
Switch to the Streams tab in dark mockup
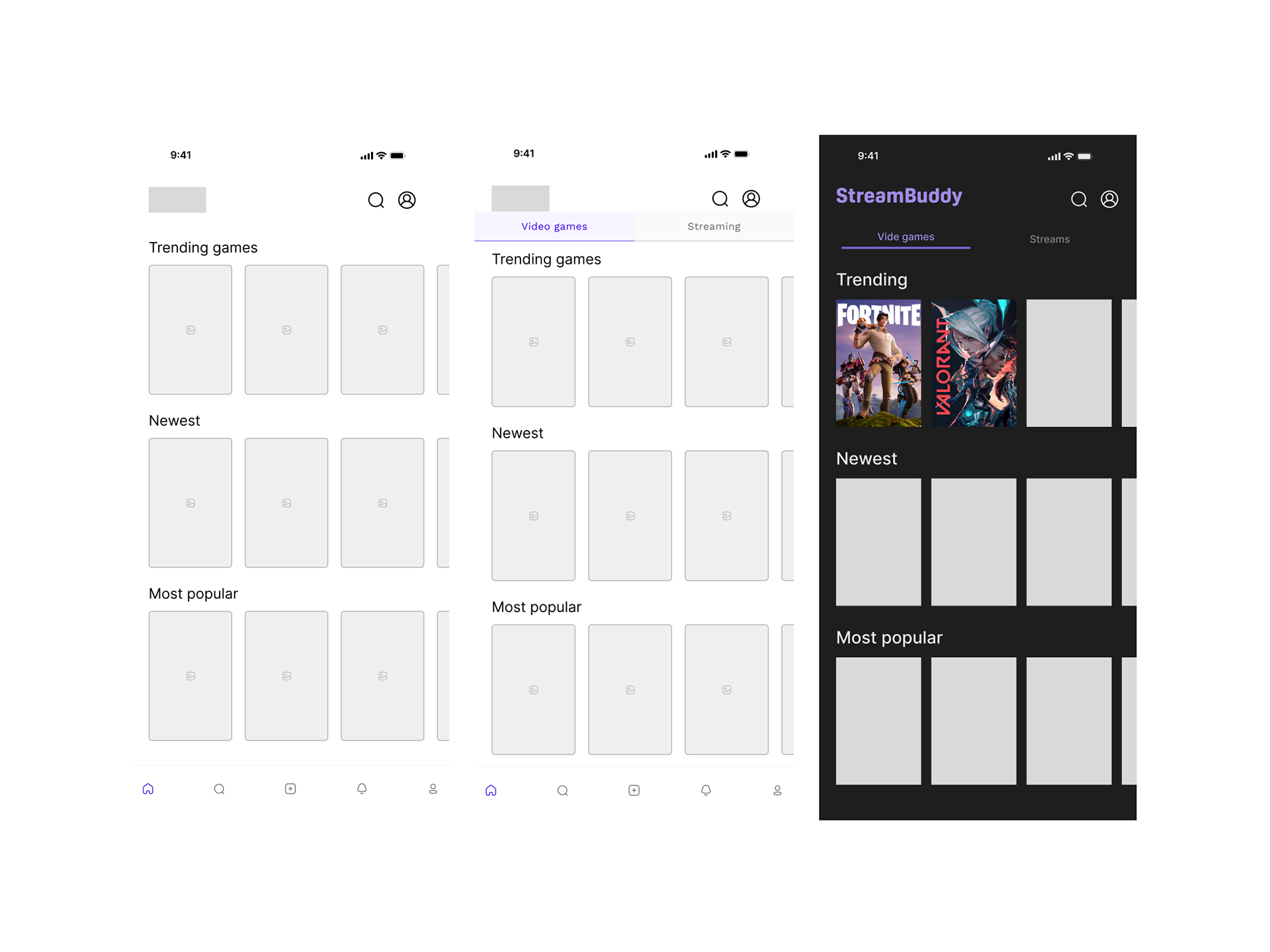point(1049,239)
